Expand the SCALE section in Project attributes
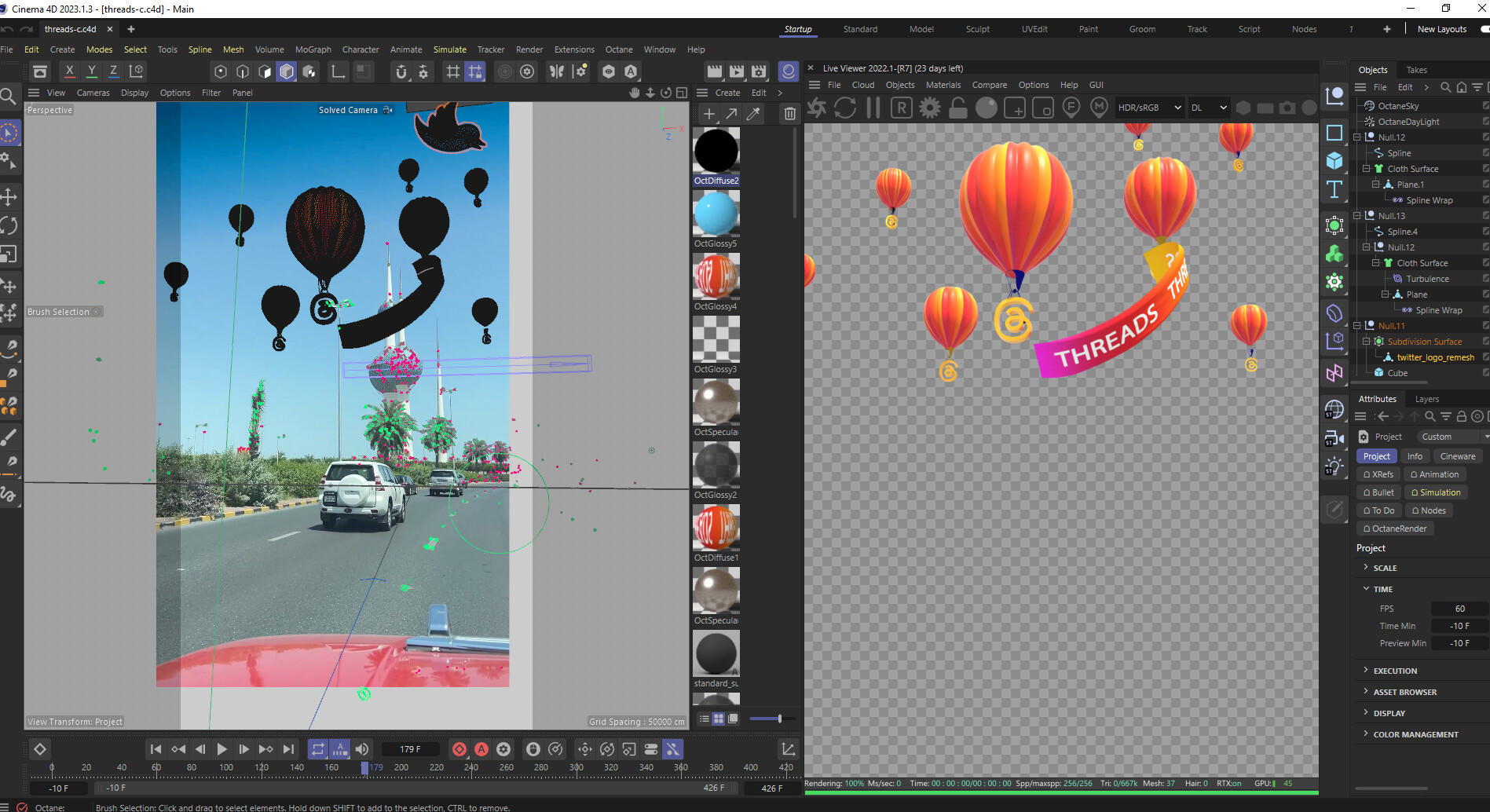This screenshot has width=1490, height=812. coord(1385,568)
